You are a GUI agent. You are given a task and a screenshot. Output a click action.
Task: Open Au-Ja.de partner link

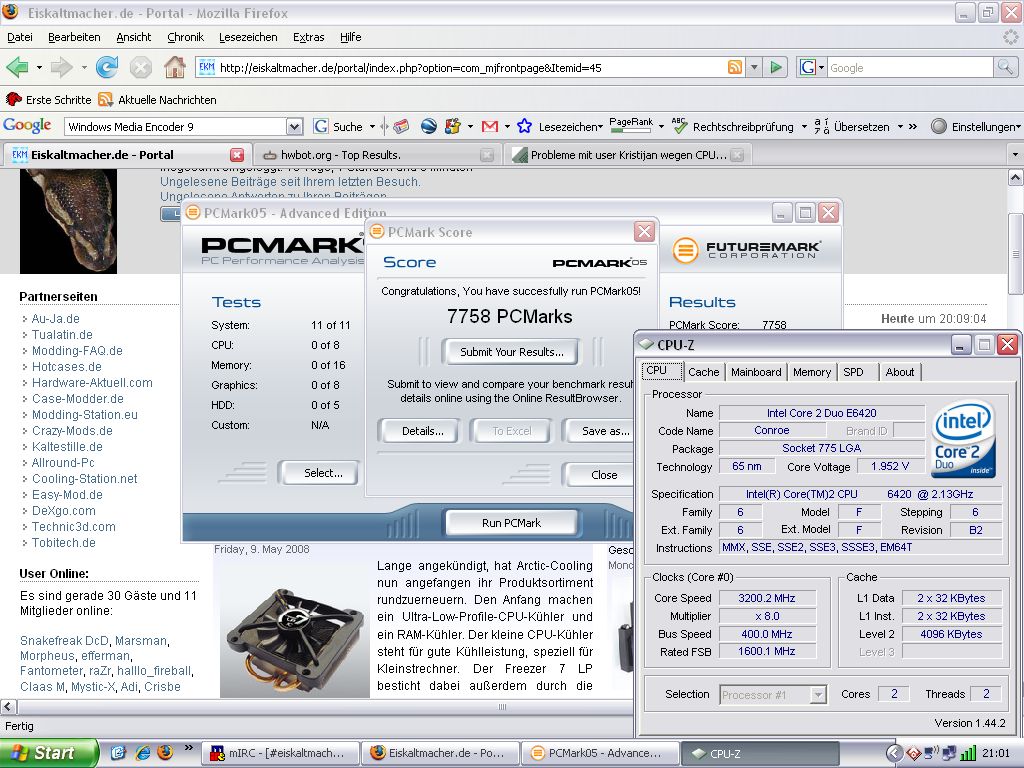(56, 319)
